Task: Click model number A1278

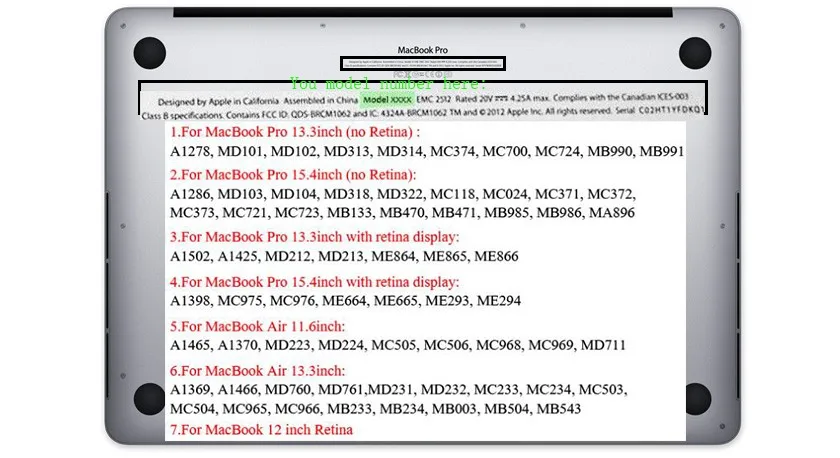Action: coord(190,152)
